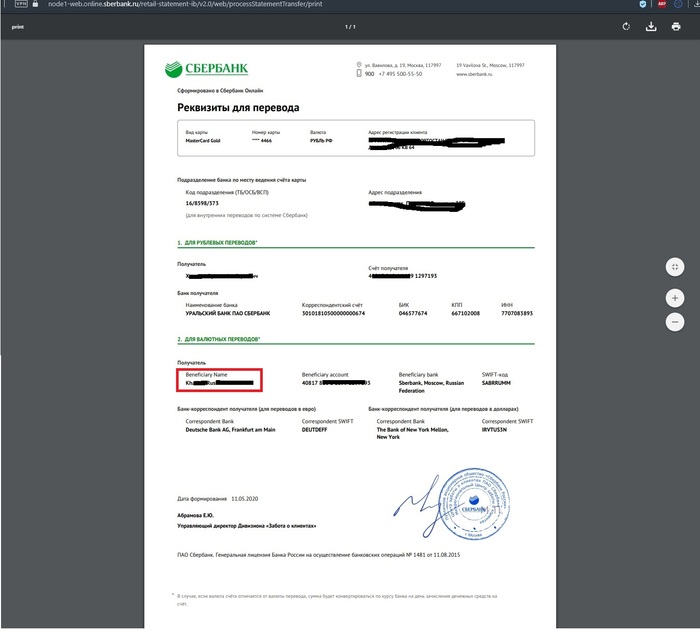Fit the PDF page to width
The width and height of the screenshot is (700, 632).
click(675, 267)
